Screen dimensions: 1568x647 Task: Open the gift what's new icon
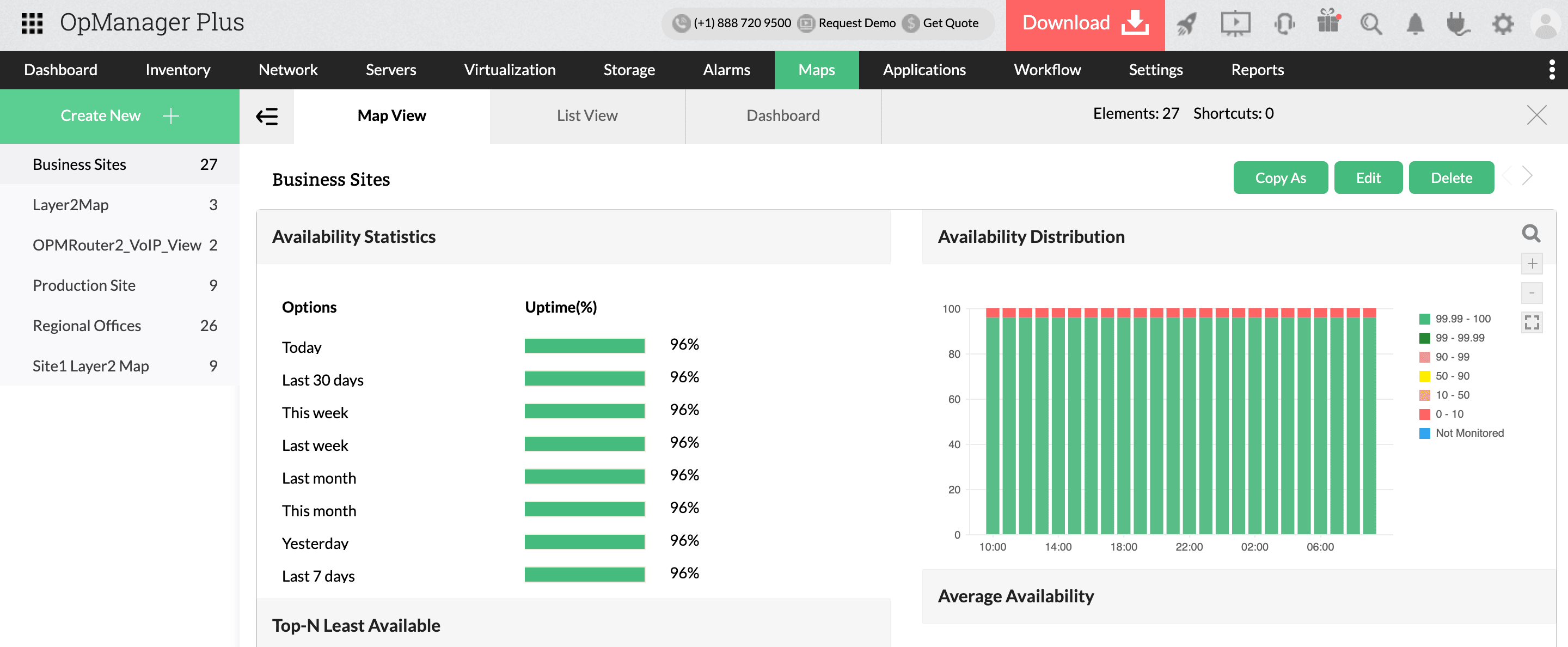pyautogui.click(x=1329, y=22)
